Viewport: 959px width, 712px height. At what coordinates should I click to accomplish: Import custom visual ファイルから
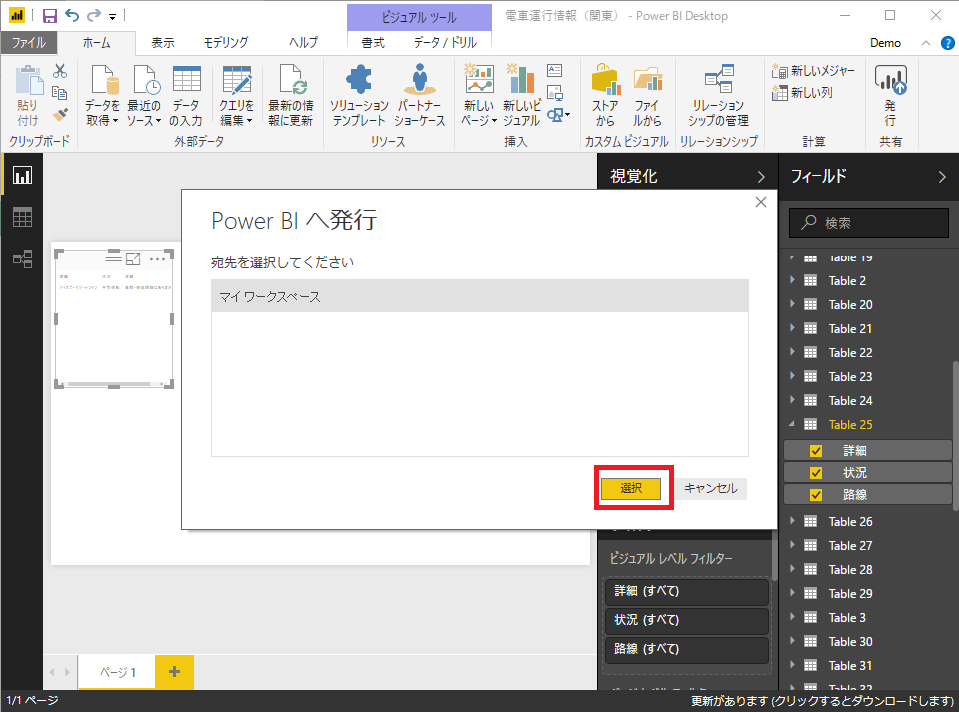point(647,95)
